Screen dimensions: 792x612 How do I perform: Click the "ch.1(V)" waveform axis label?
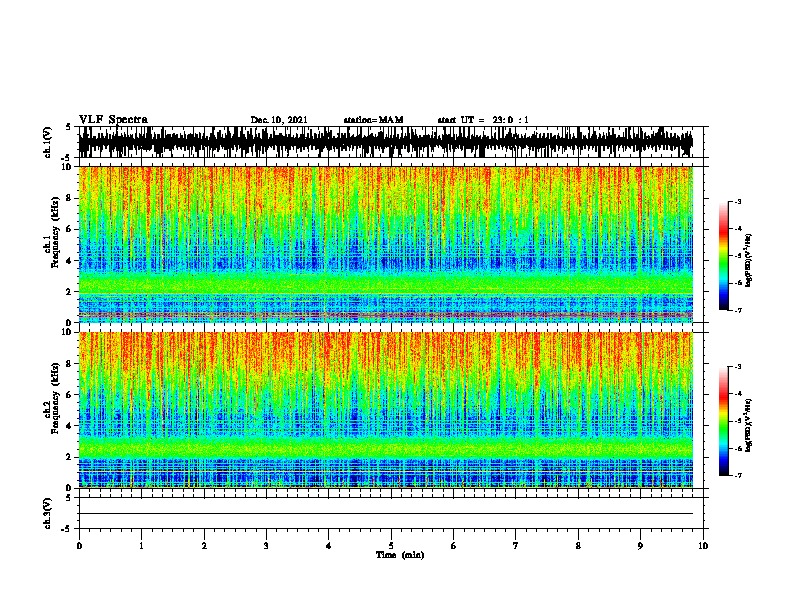click(x=47, y=142)
